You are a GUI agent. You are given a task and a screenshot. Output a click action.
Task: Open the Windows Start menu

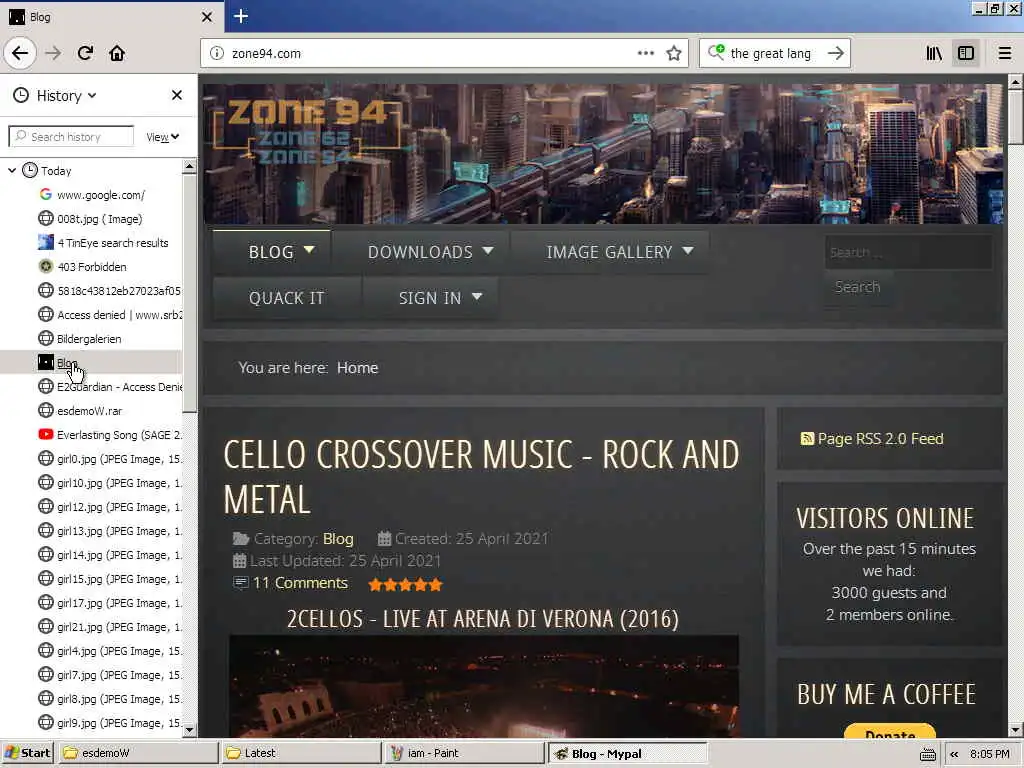27,753
